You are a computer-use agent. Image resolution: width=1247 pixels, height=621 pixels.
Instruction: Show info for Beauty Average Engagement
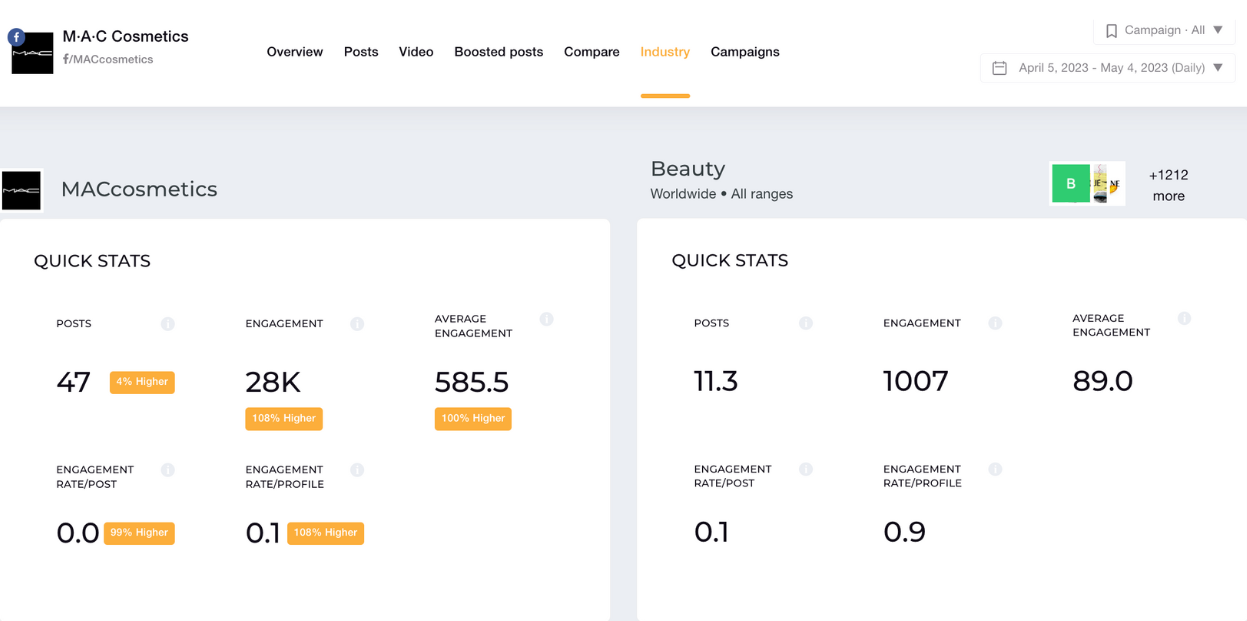tap(1184, 319)
